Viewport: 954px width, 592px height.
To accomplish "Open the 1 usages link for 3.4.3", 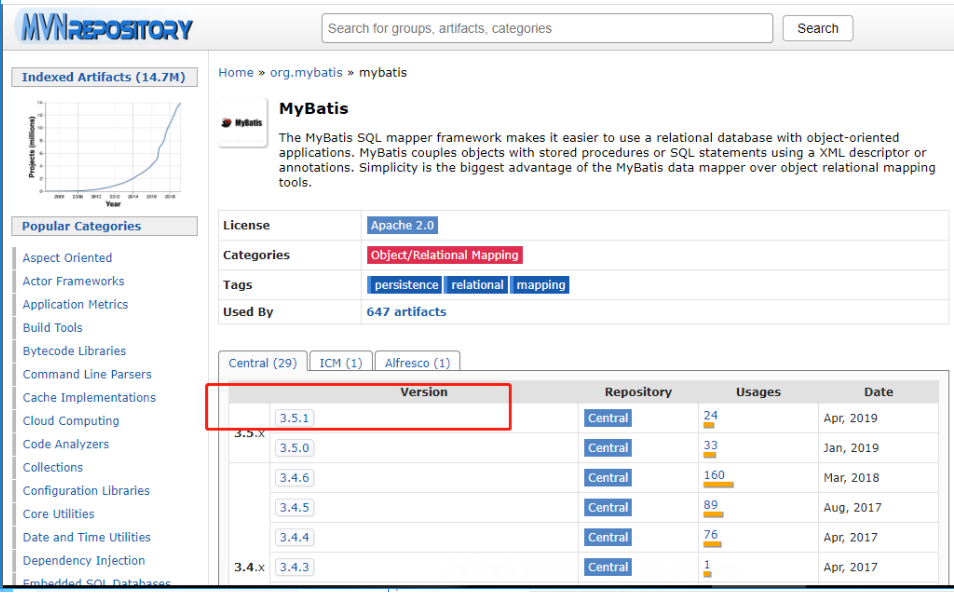I will point(707,565).
